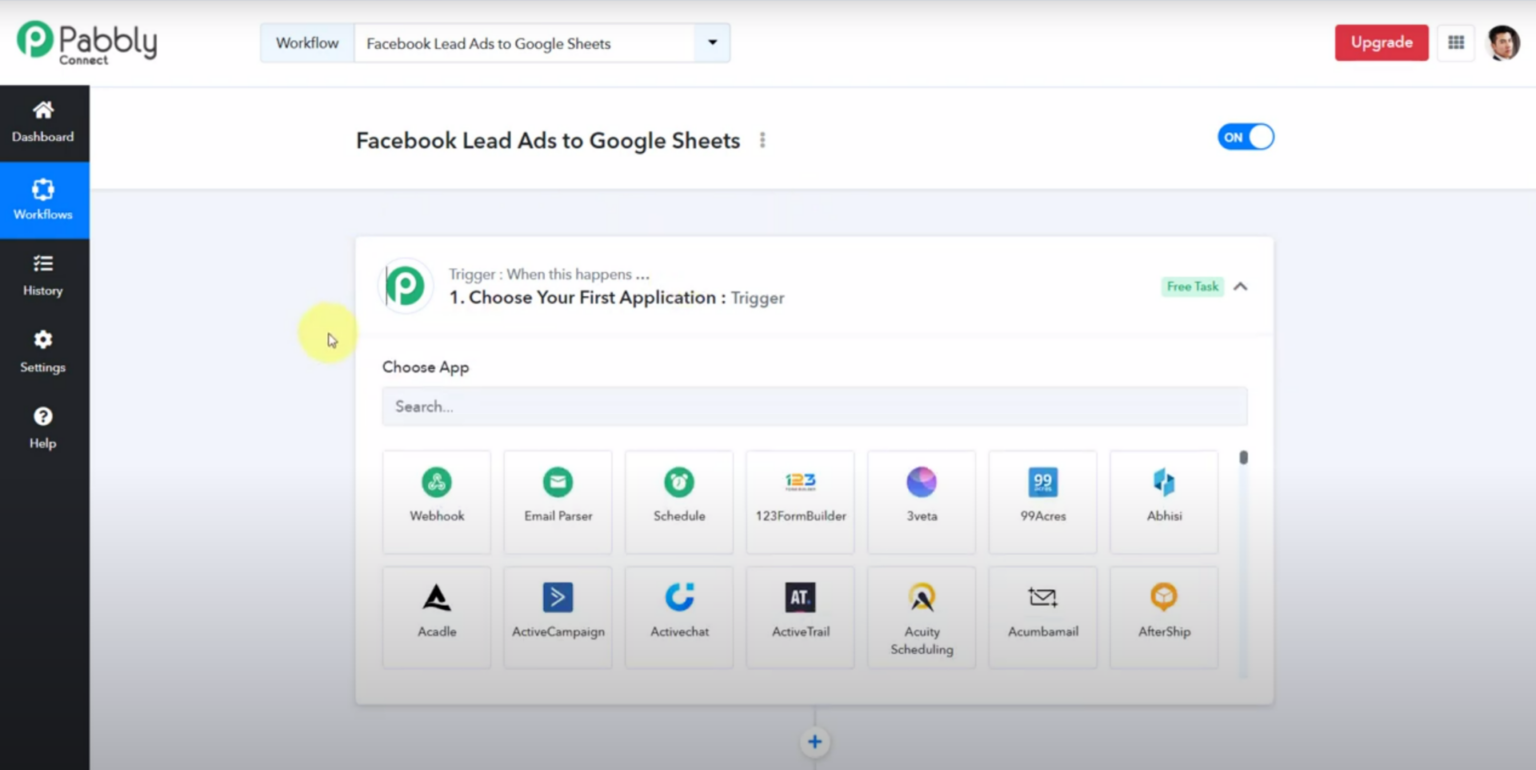The image size is (1536, 770).
Task: Select the Email Parser app
Action: (x=557, y=501)
